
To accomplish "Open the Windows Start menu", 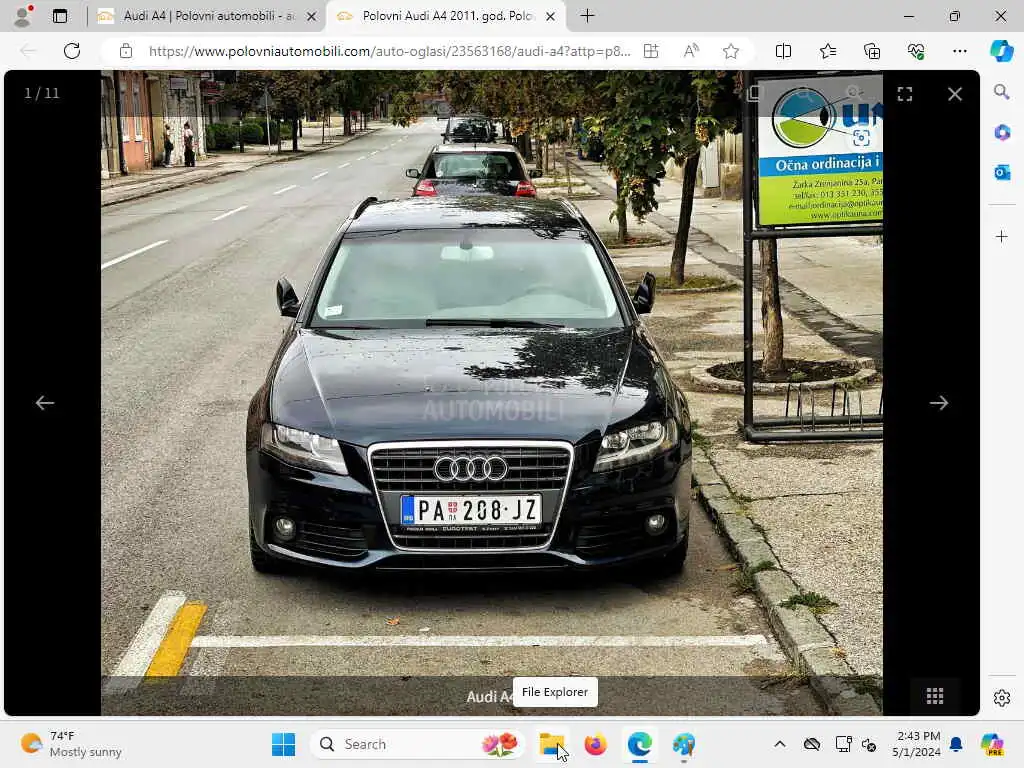I will pyautogui.click(x=283, y=744).
